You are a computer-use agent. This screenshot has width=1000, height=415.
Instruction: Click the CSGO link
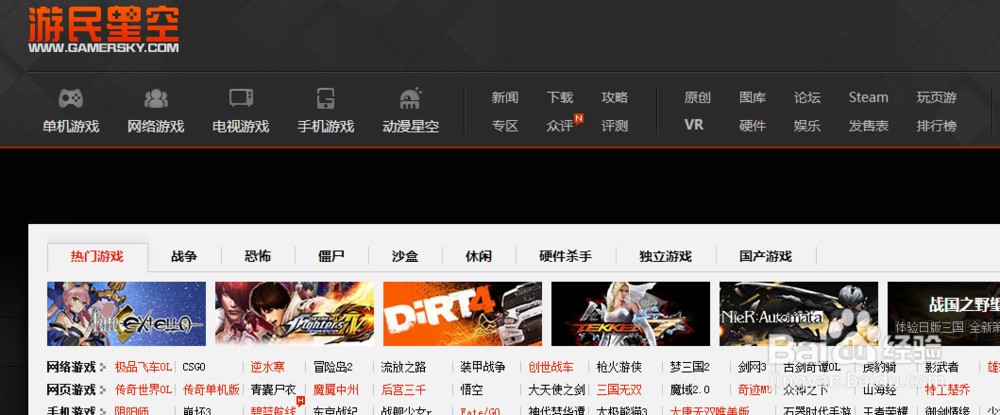coord(194,367)
